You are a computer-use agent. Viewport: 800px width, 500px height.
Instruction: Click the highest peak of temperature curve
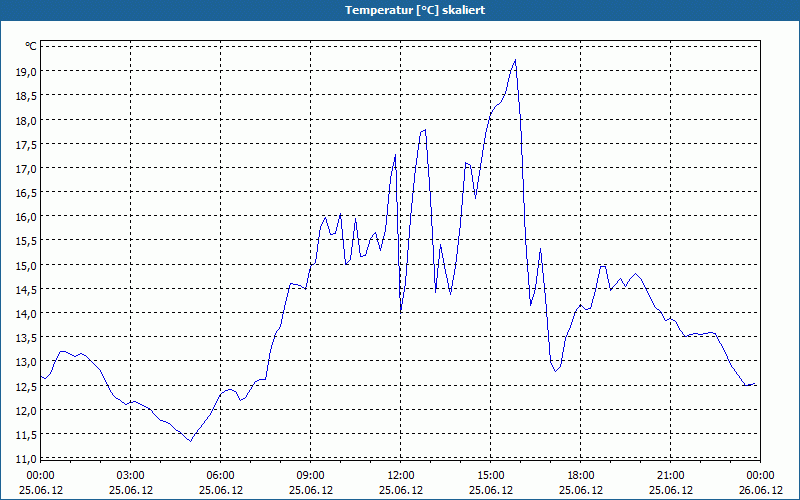[x=515, y=60]
